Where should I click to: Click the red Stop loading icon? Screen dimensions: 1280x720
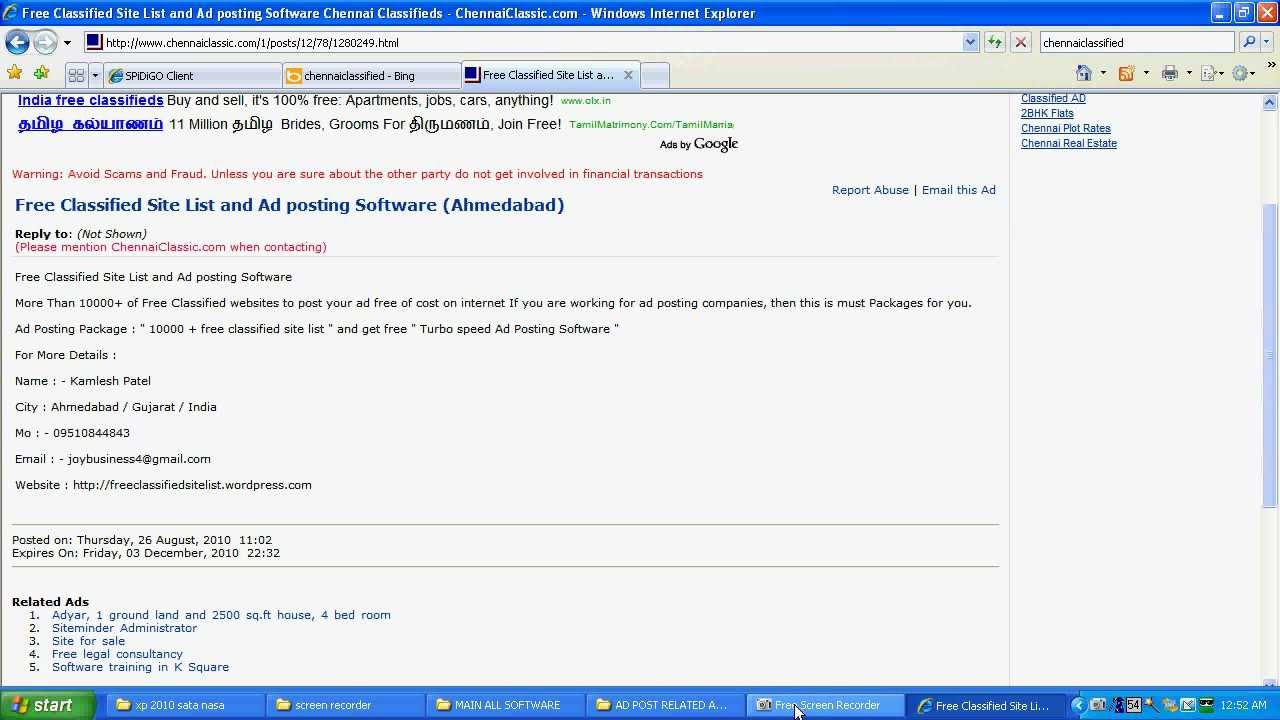click(1020, 42)
